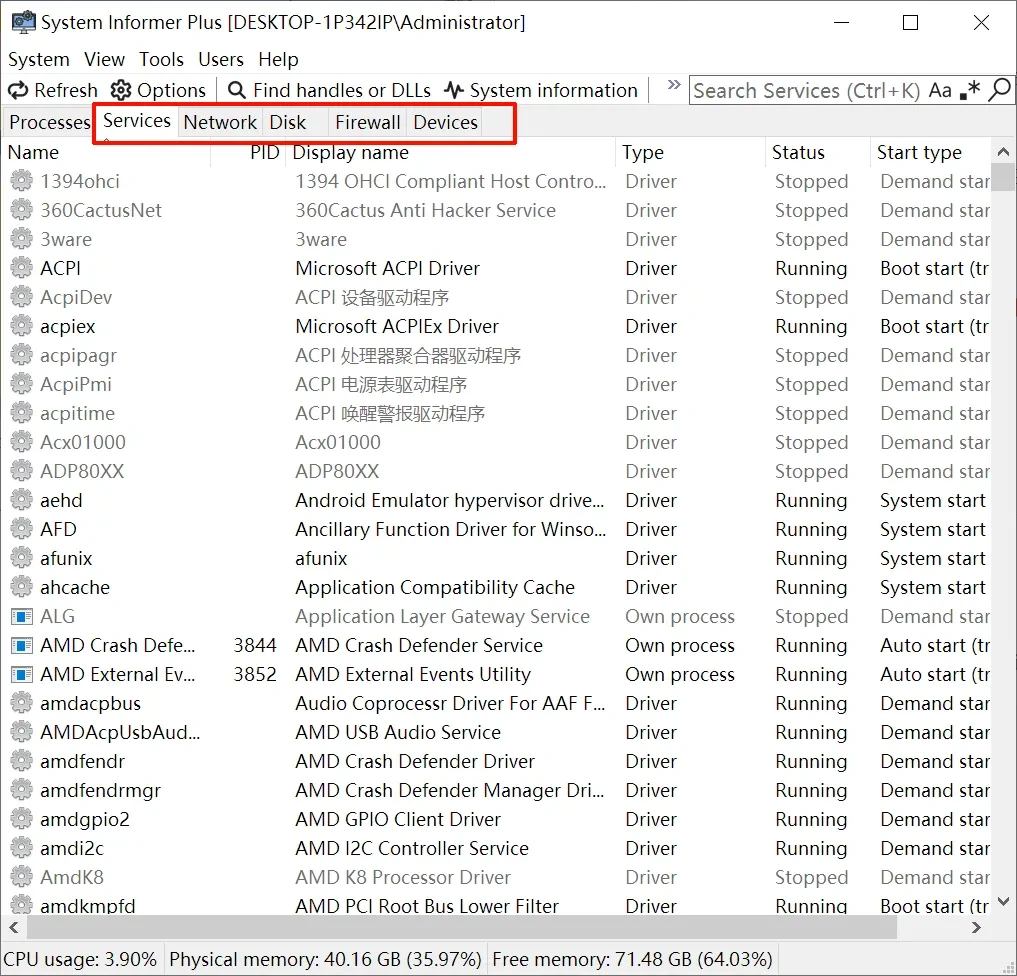1017x976 pixels.
Task: Switch to the Network tab
Action: [x=220, y=122]
